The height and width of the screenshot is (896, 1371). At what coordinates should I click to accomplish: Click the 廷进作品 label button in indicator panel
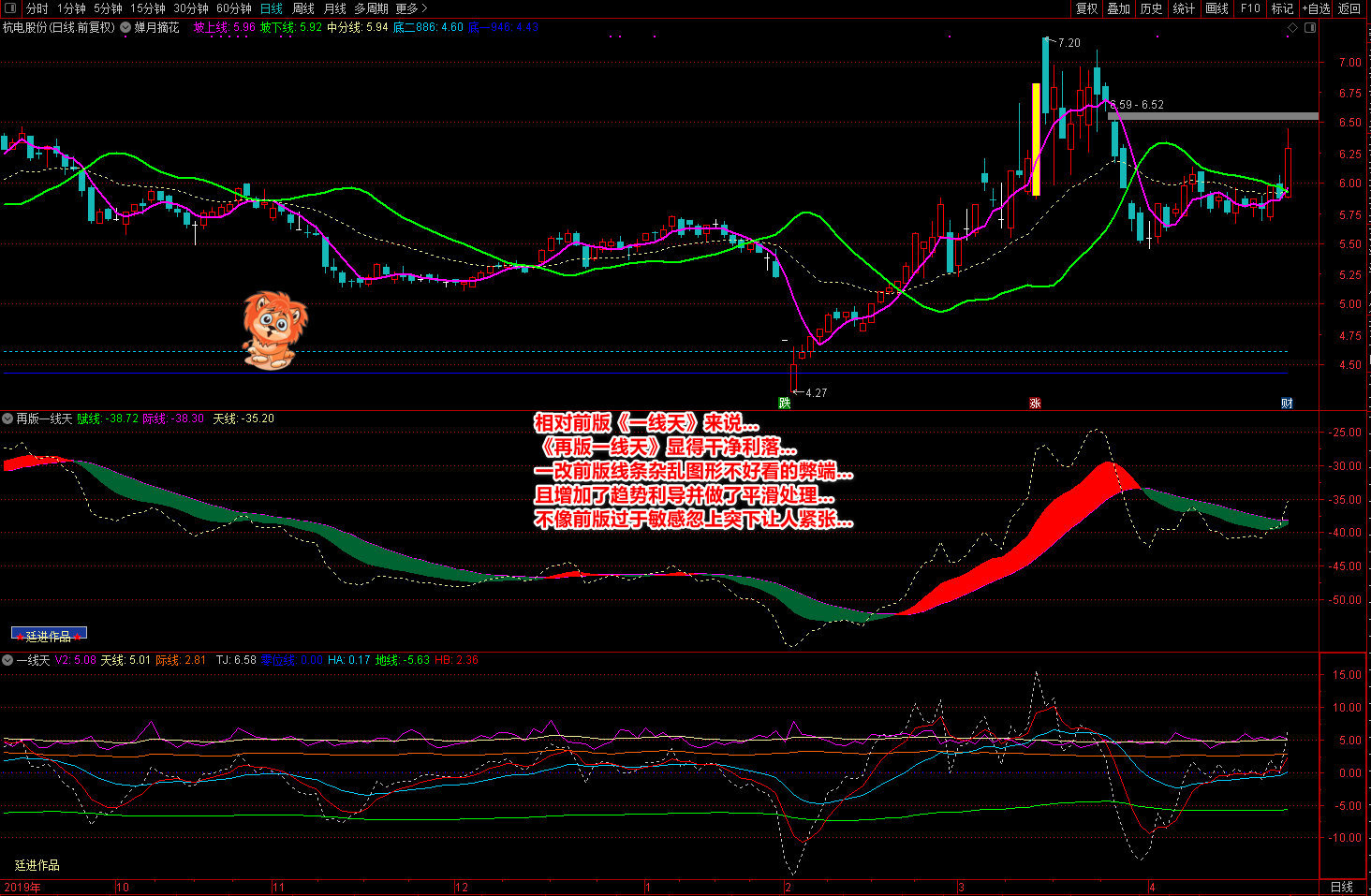pyautogui.click(x=49, y=635)
